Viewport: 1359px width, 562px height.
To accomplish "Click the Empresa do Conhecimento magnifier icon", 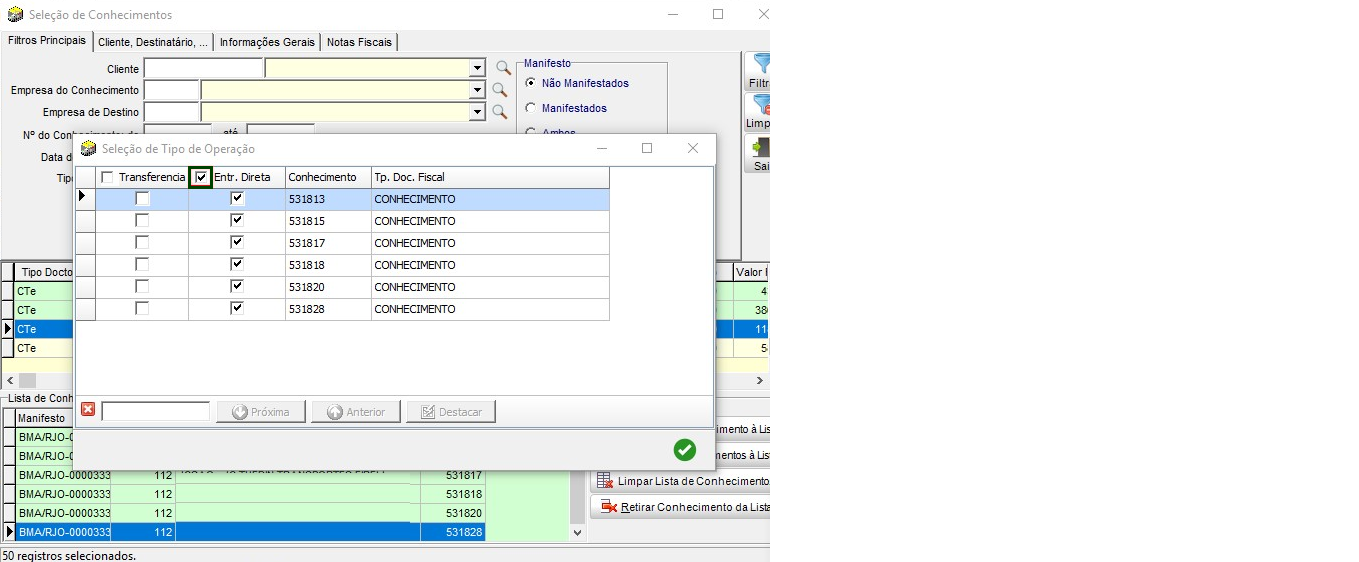I will tap(499, 90).
